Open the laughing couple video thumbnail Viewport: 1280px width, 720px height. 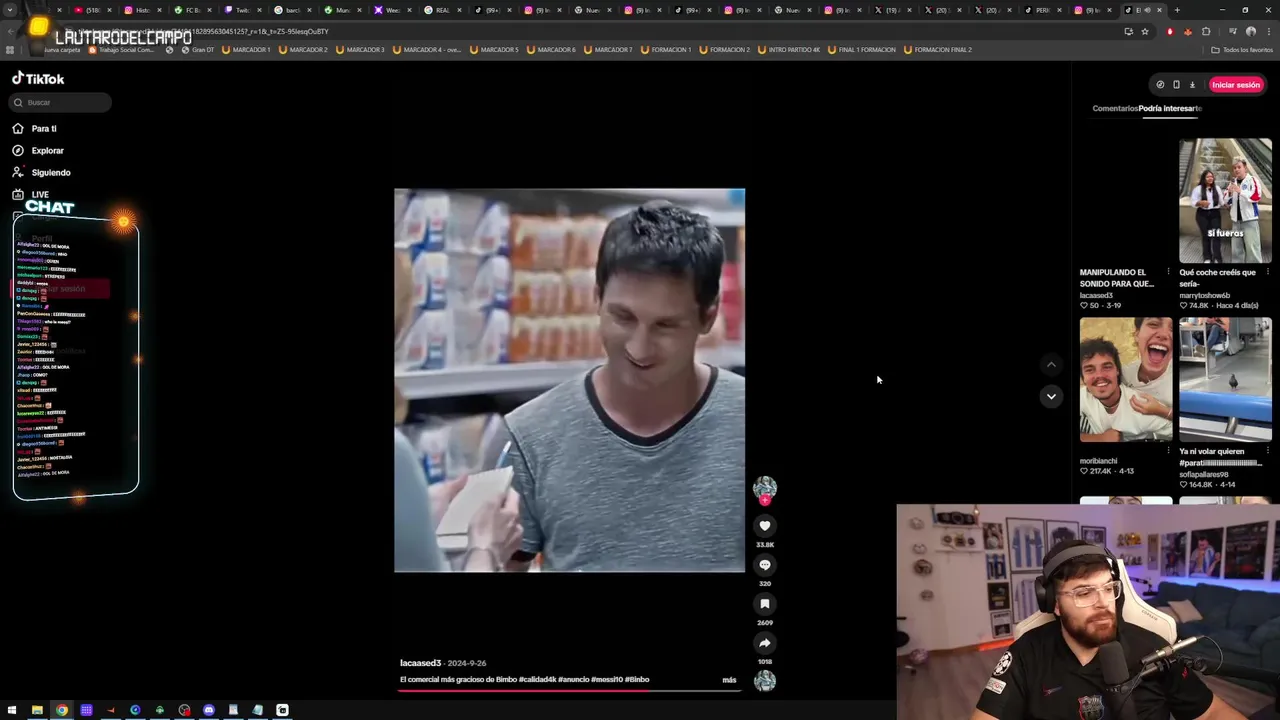coord(1126,379)
